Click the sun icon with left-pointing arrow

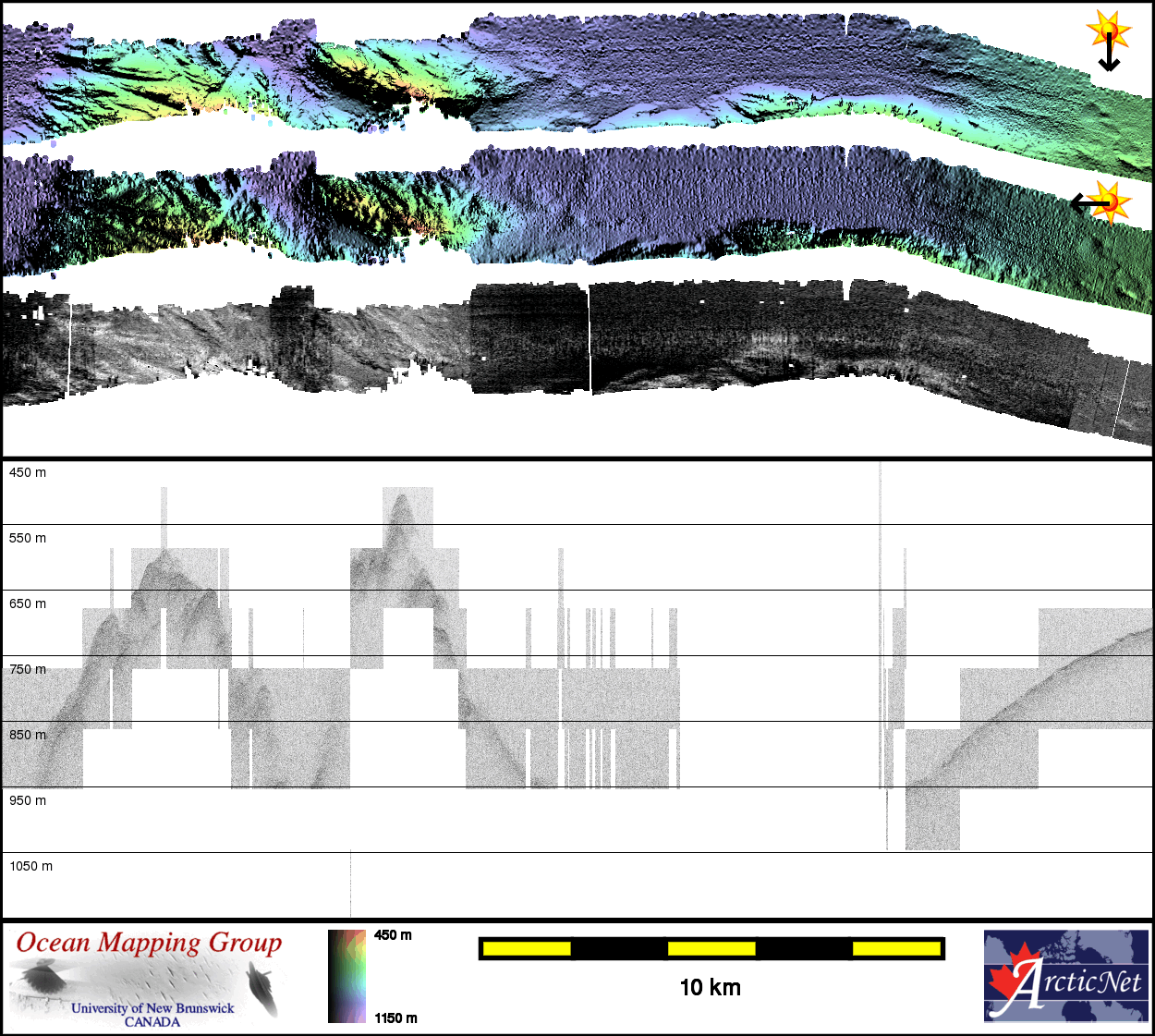point(1101,201)
